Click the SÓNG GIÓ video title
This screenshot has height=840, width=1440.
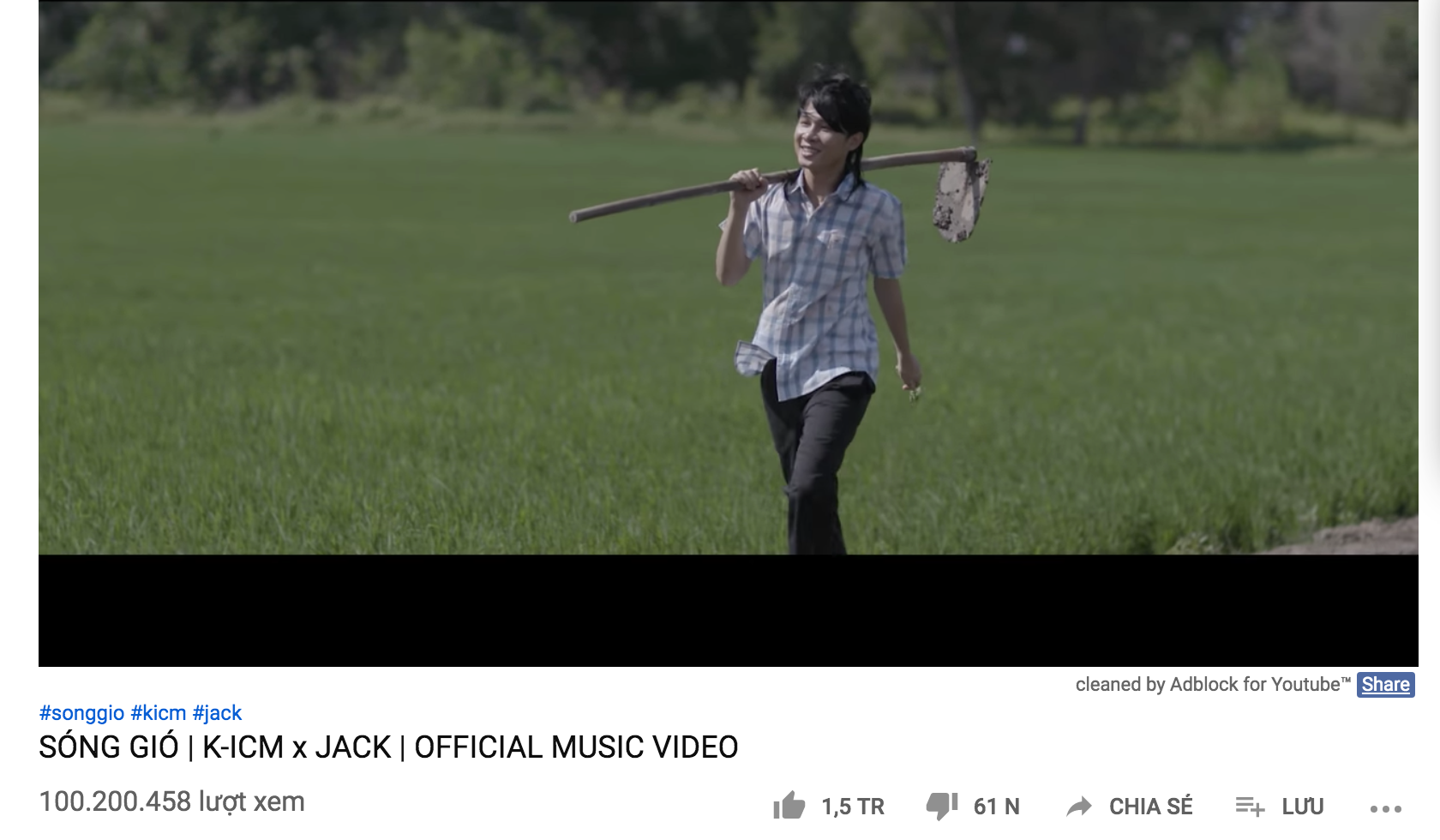tap(388, 747)
